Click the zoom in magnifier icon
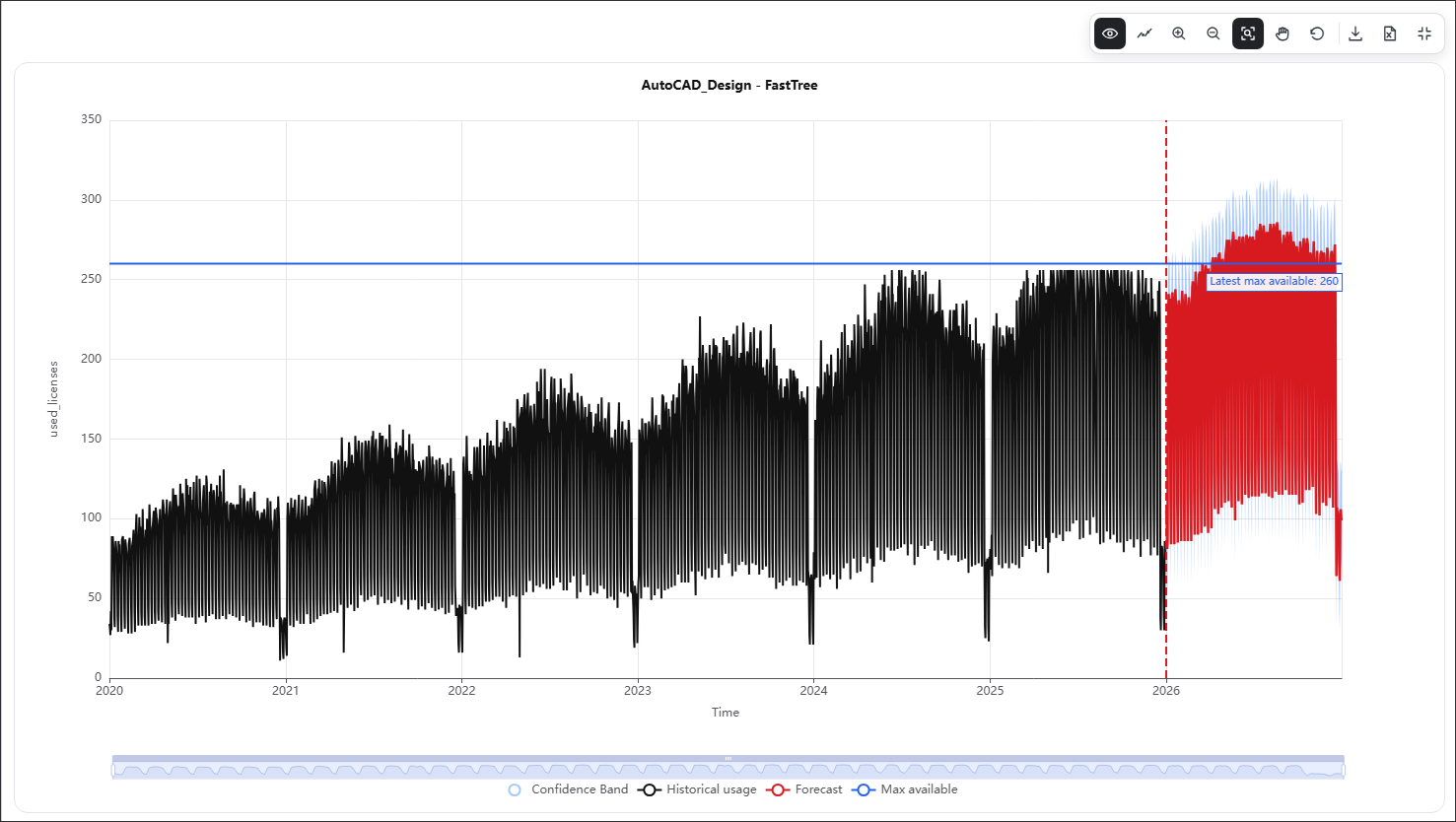The height and width of the screenshot is (822, 1456). pos(1179,34)
